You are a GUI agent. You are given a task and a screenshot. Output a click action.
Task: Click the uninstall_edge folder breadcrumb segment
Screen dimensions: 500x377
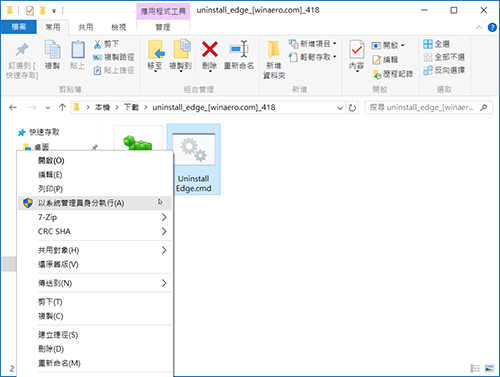(x=214, y=107)
